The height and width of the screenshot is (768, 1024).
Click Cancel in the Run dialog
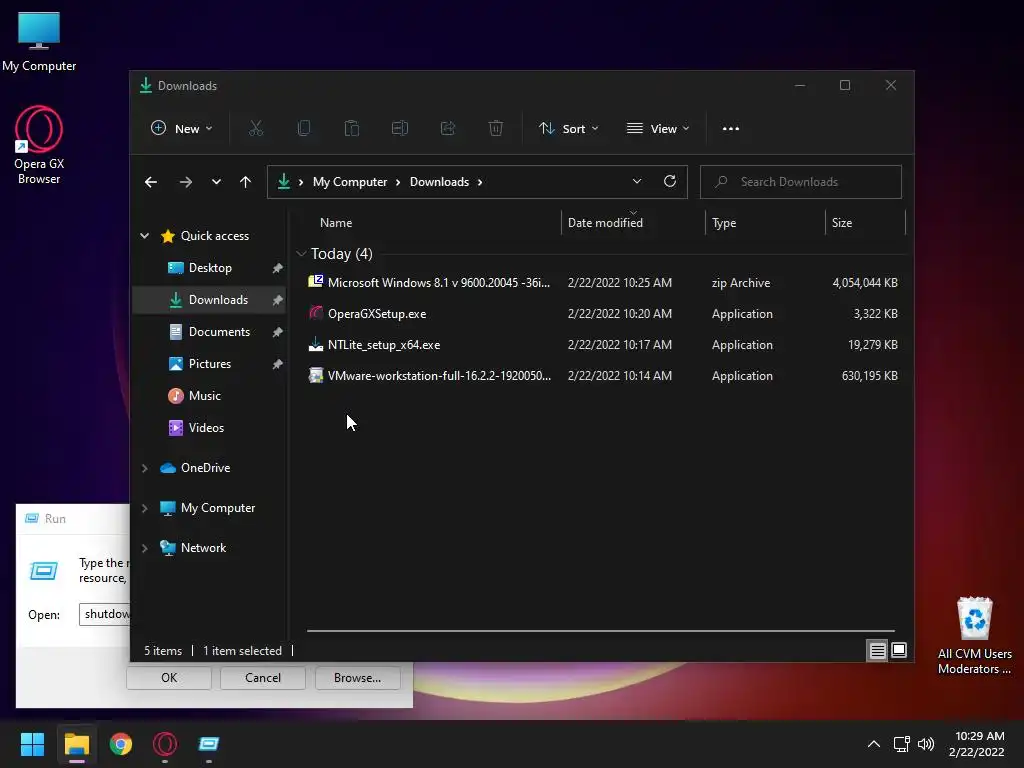click(x=263, y=678)
